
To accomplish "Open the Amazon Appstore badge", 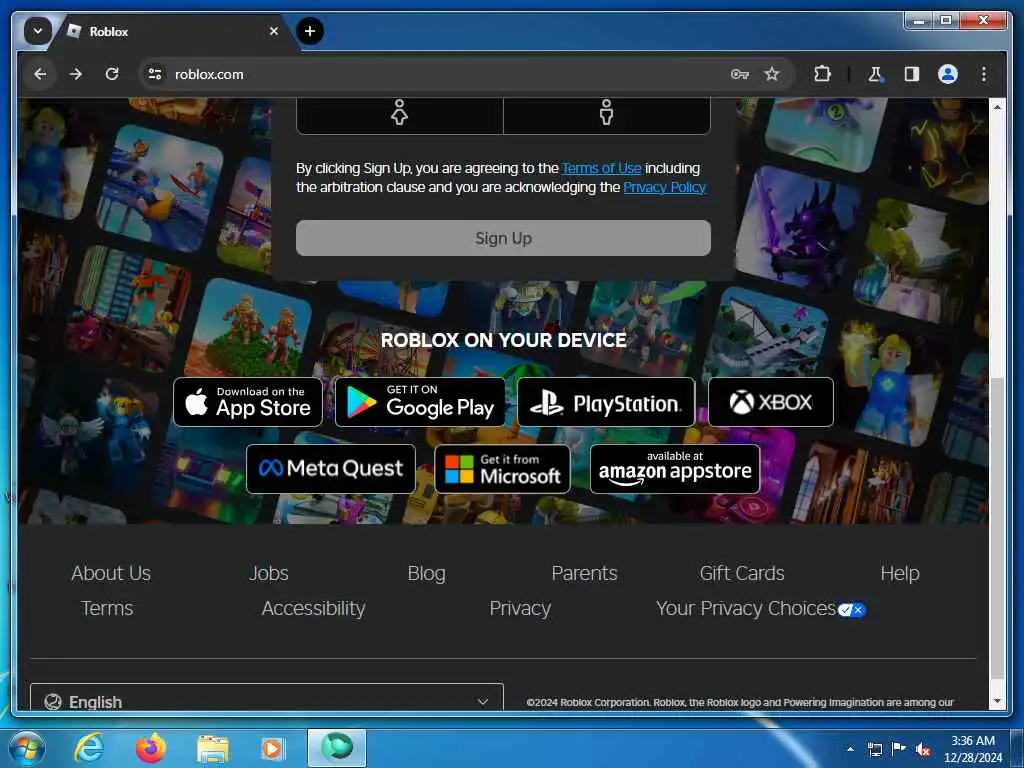I will pos(675,469).
